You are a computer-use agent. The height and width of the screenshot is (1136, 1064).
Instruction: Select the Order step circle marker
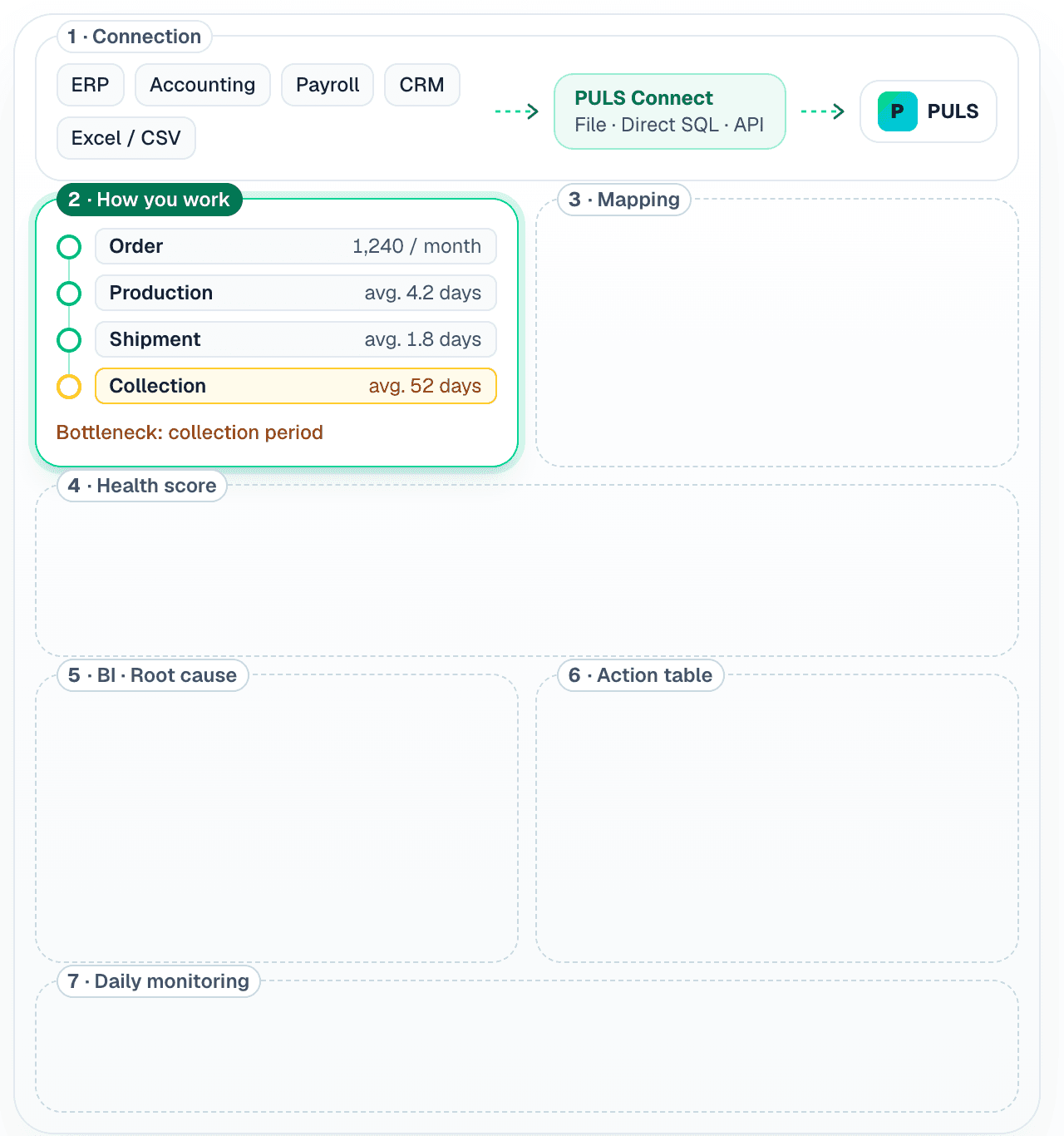[x=69, y=247]
